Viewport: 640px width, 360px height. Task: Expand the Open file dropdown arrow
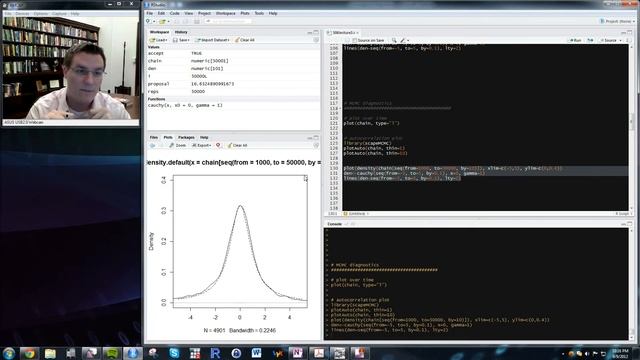click(168, 21)
